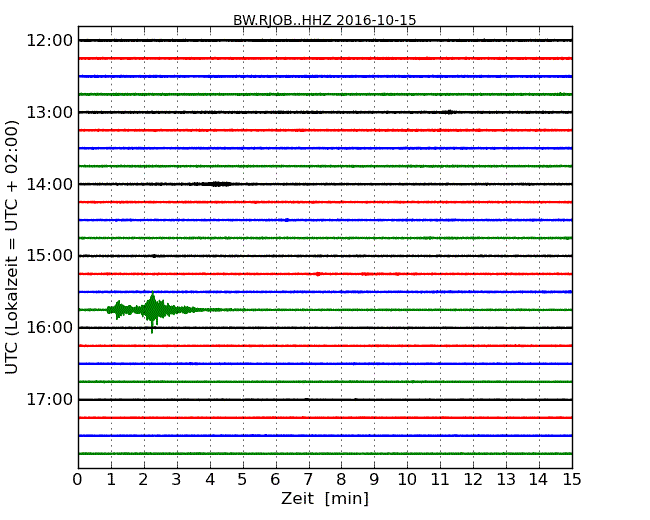Click the small black blip on 15:00 trace
The height and width of the screenshot is (520, 650).
coord(154,256)
